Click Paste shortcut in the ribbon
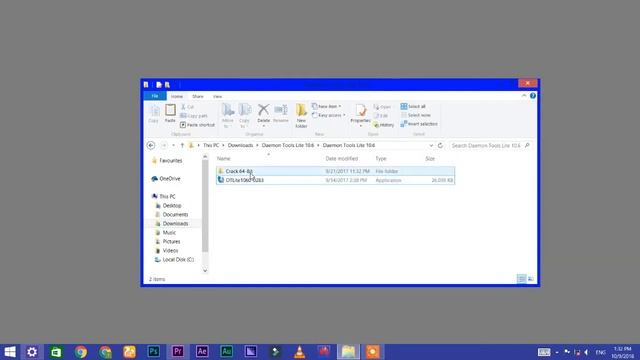 pos(198,125)
